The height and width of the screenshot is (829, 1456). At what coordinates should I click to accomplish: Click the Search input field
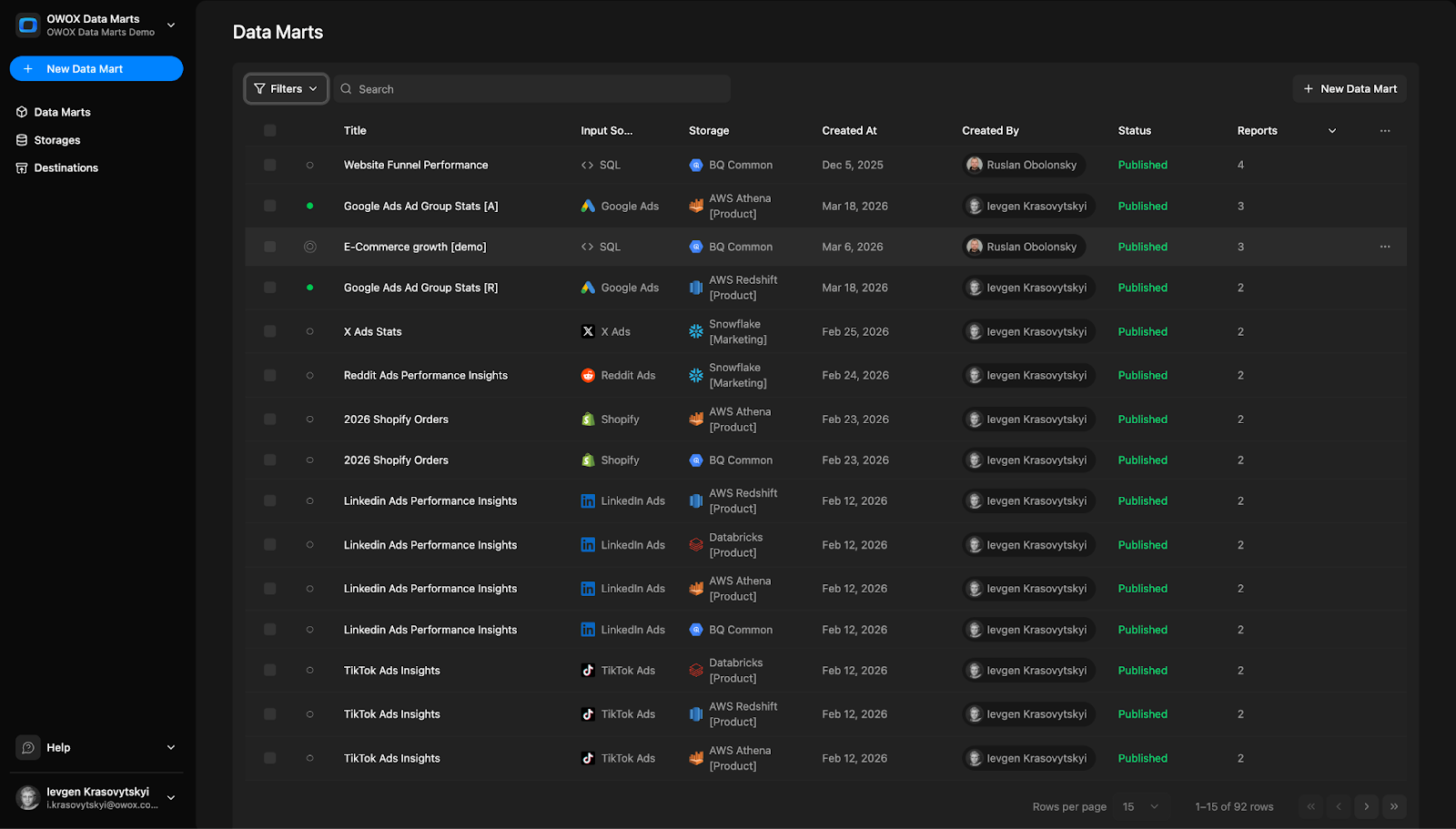[532, 88]
